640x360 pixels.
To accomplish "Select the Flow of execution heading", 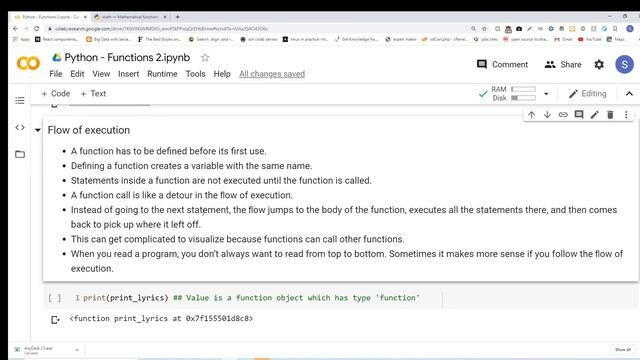I will (x=89, y=130).
